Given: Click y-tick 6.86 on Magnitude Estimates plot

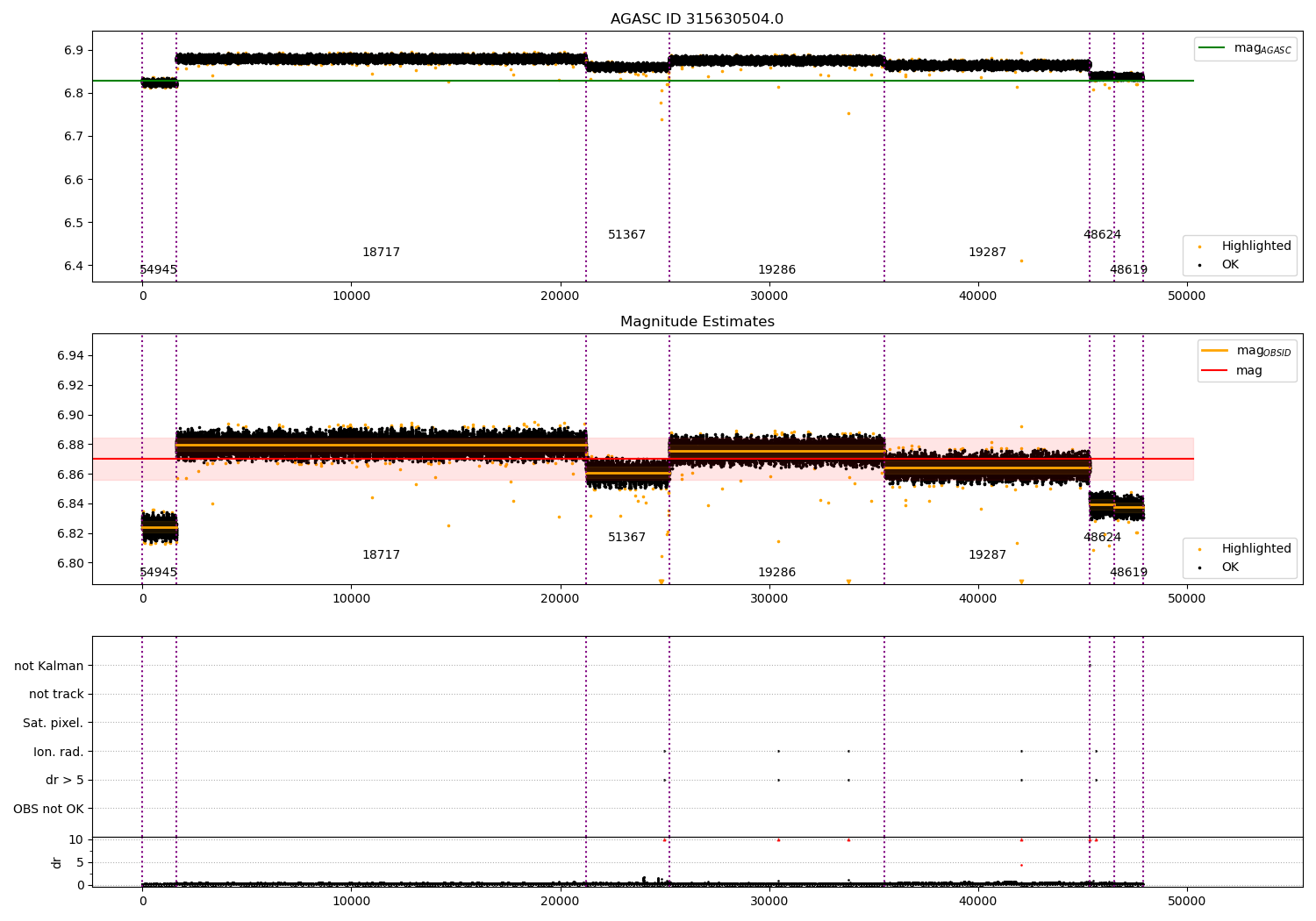Looking at the screenshot, I should pos(70,475).
